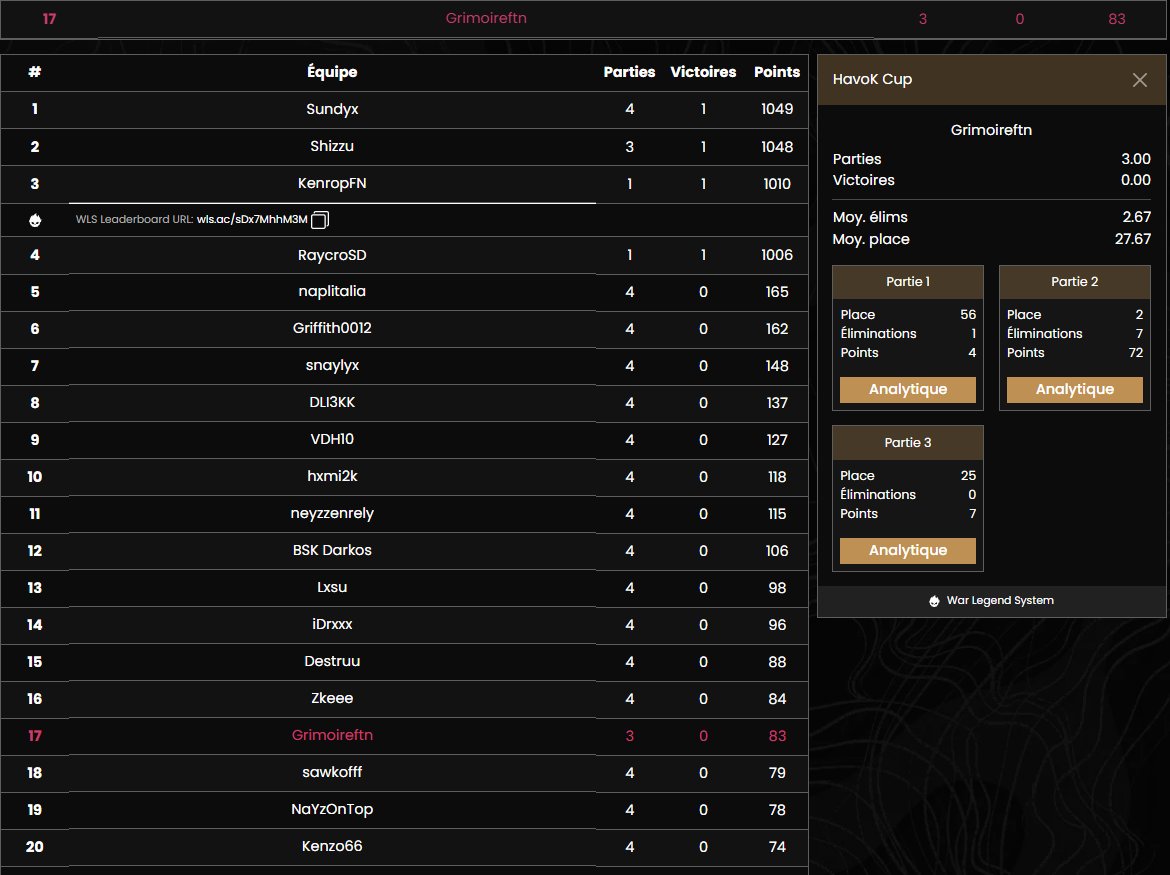Click Shizzu points value 1048
The width and height of the screenshot is (1170, 875).
coord(777,147)
